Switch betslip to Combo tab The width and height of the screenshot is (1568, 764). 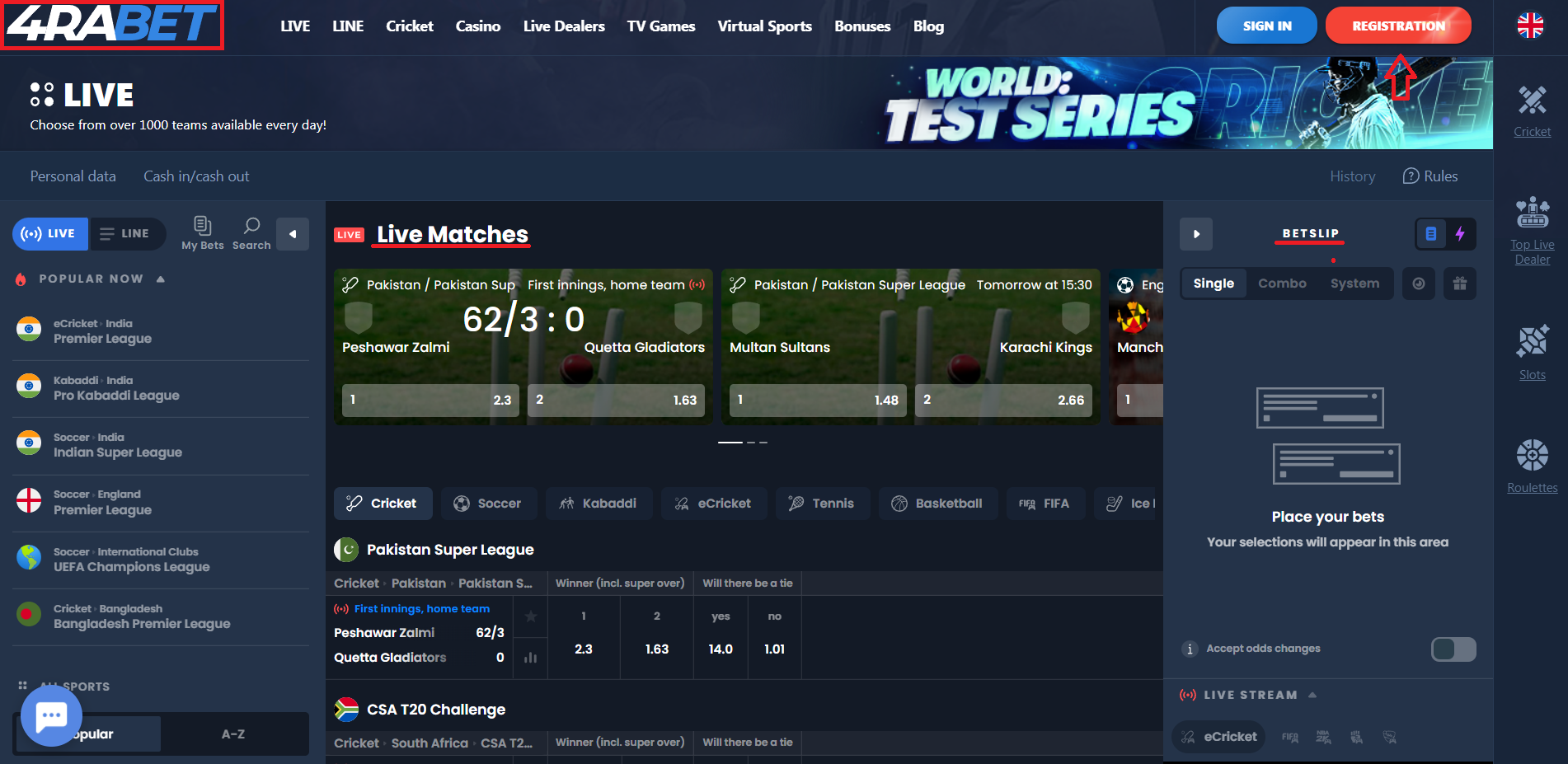(1282, 284)
